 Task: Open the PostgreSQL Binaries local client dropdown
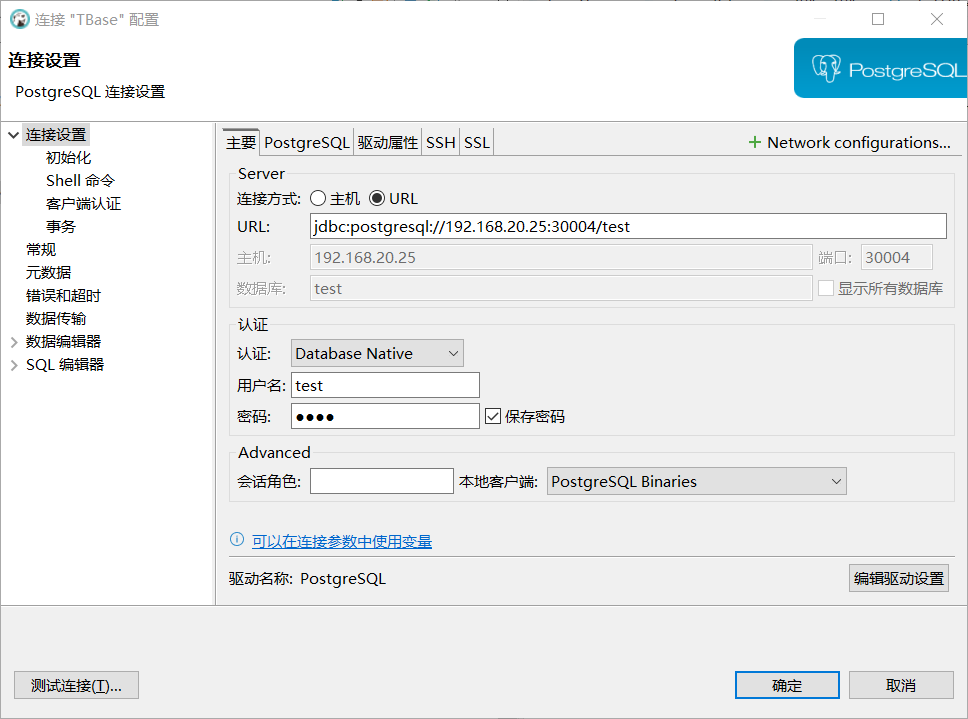[696, 481]
